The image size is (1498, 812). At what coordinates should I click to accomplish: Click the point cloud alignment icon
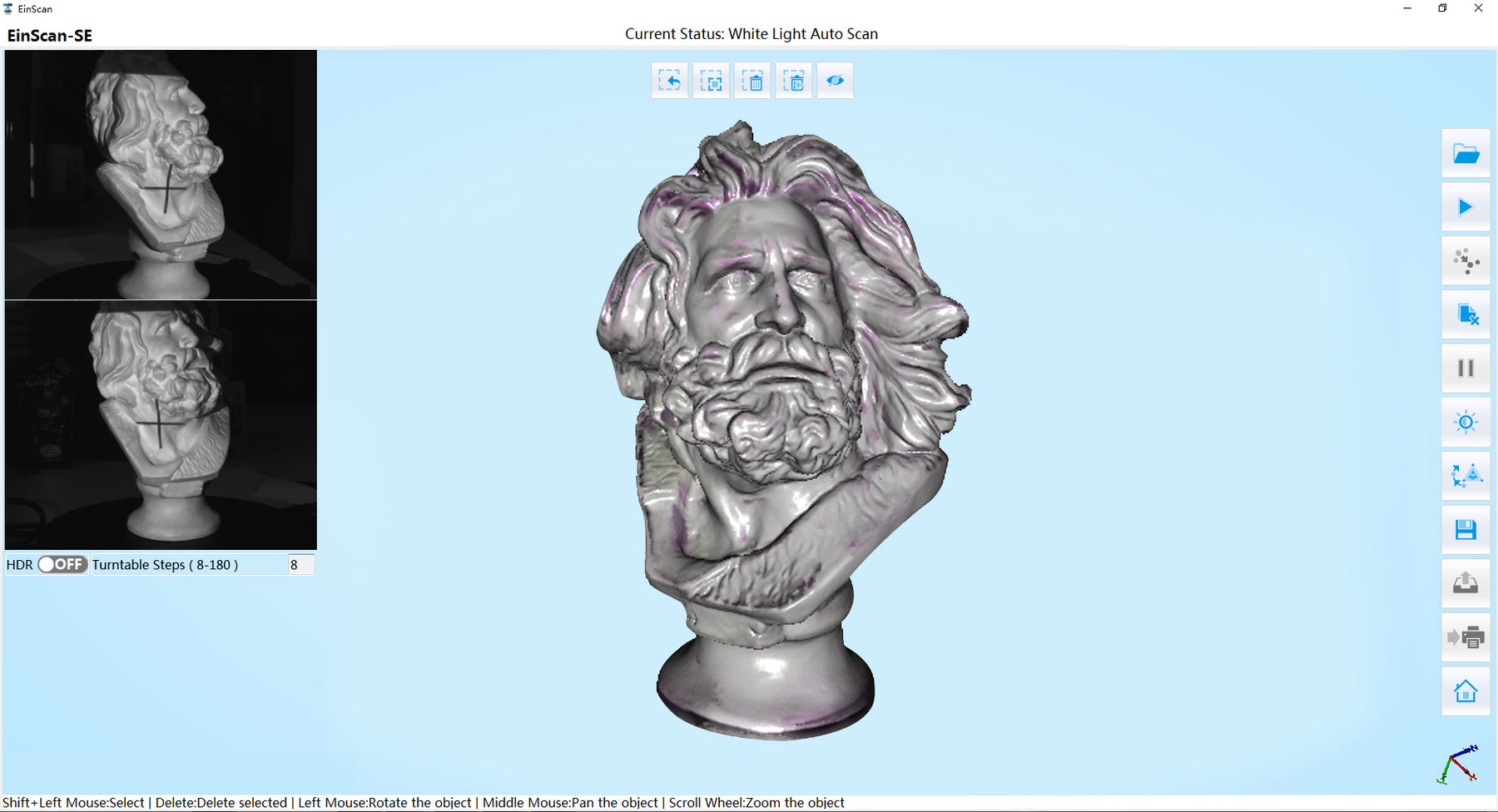pos(1466,261)
